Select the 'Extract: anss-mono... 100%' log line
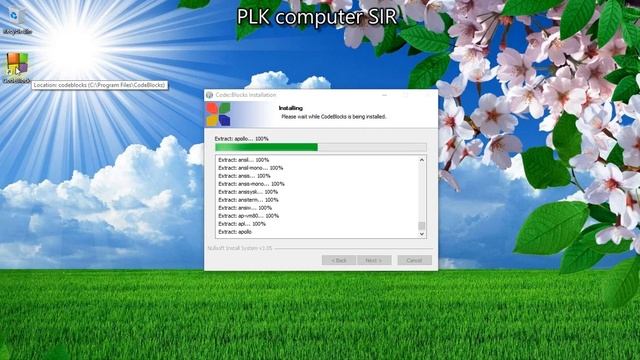This screenshot has height=360, width=640. point(251,184)
